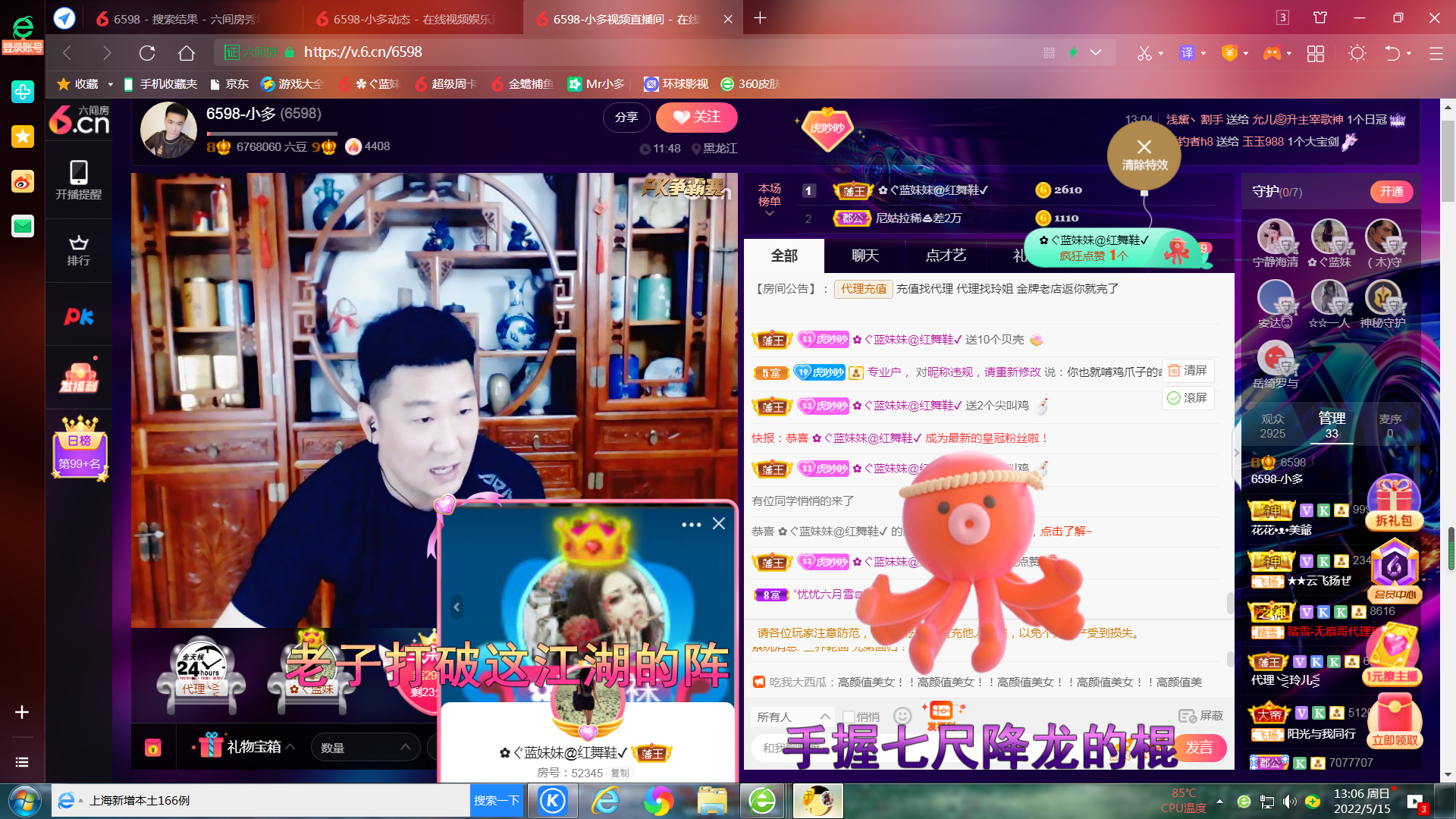Open the 数量 quantity dropdown
The height and width of the screenshot is (819, 1456).
(366, 748)
